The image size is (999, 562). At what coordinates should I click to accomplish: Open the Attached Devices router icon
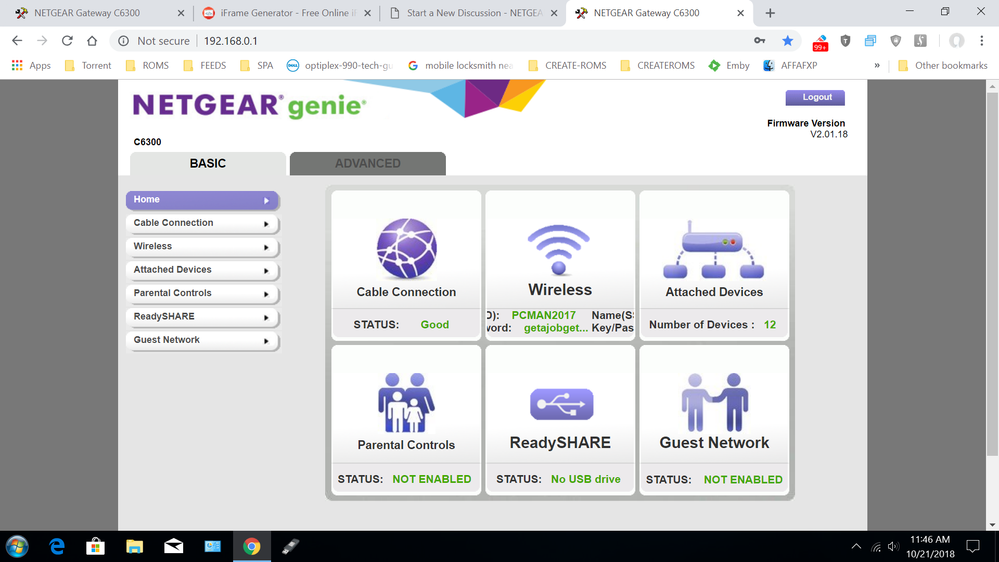714,250
